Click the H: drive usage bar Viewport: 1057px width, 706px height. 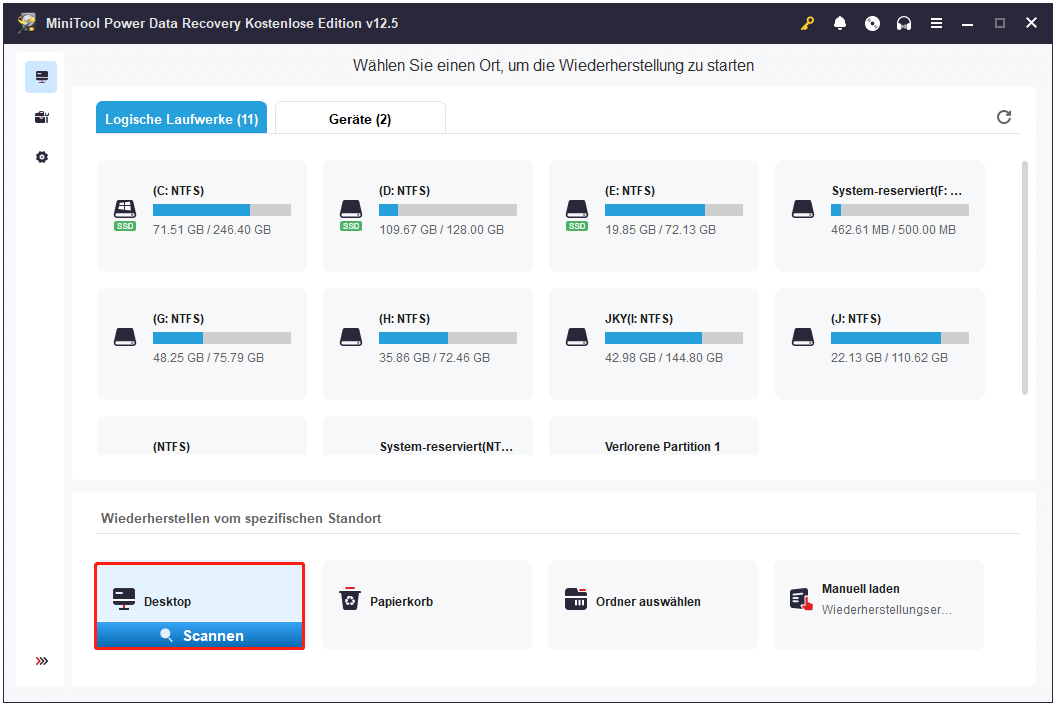click(448, 338)
